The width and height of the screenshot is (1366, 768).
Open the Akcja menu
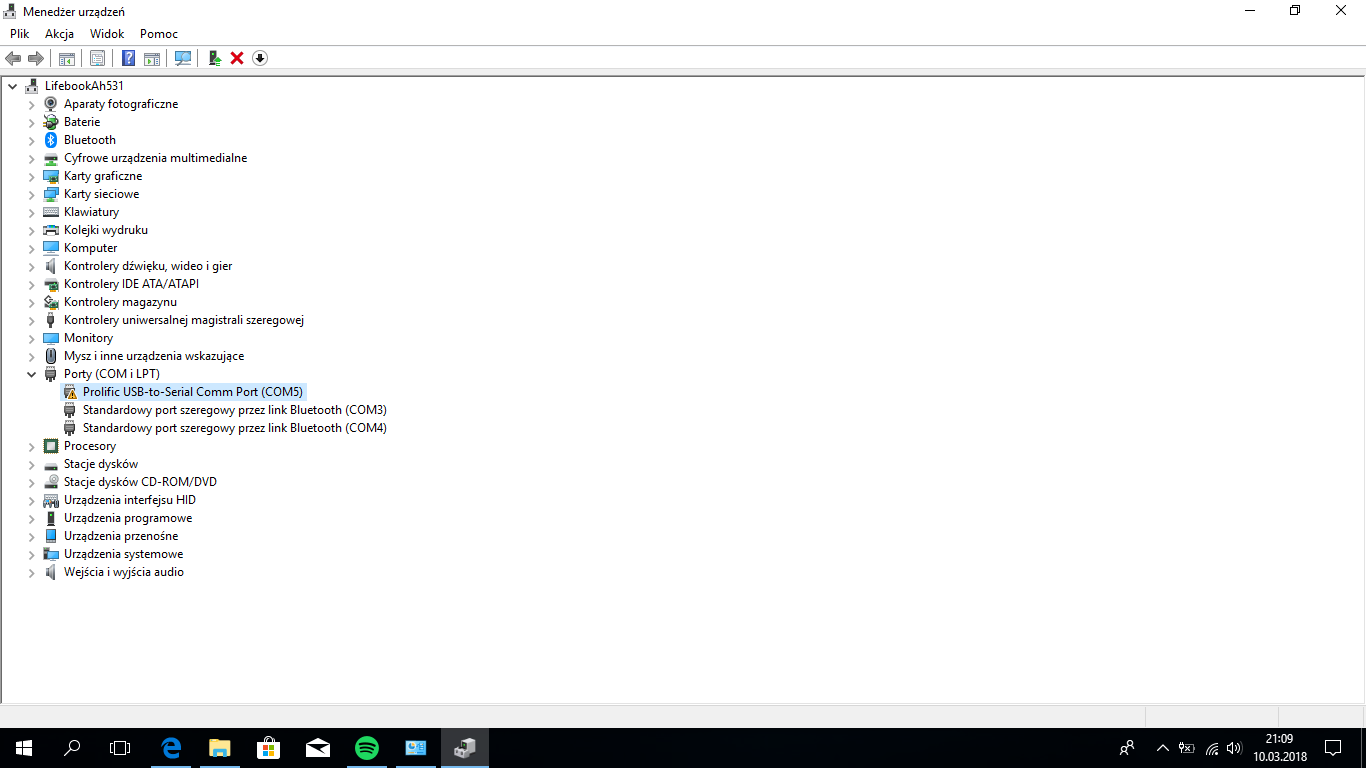tap(59, 34)
